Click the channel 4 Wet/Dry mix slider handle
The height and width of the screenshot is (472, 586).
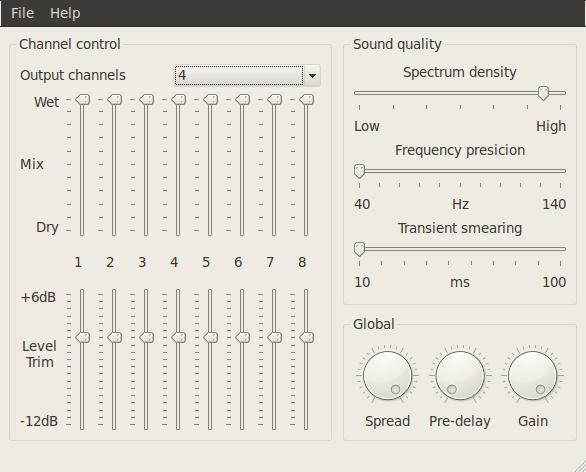179,100
